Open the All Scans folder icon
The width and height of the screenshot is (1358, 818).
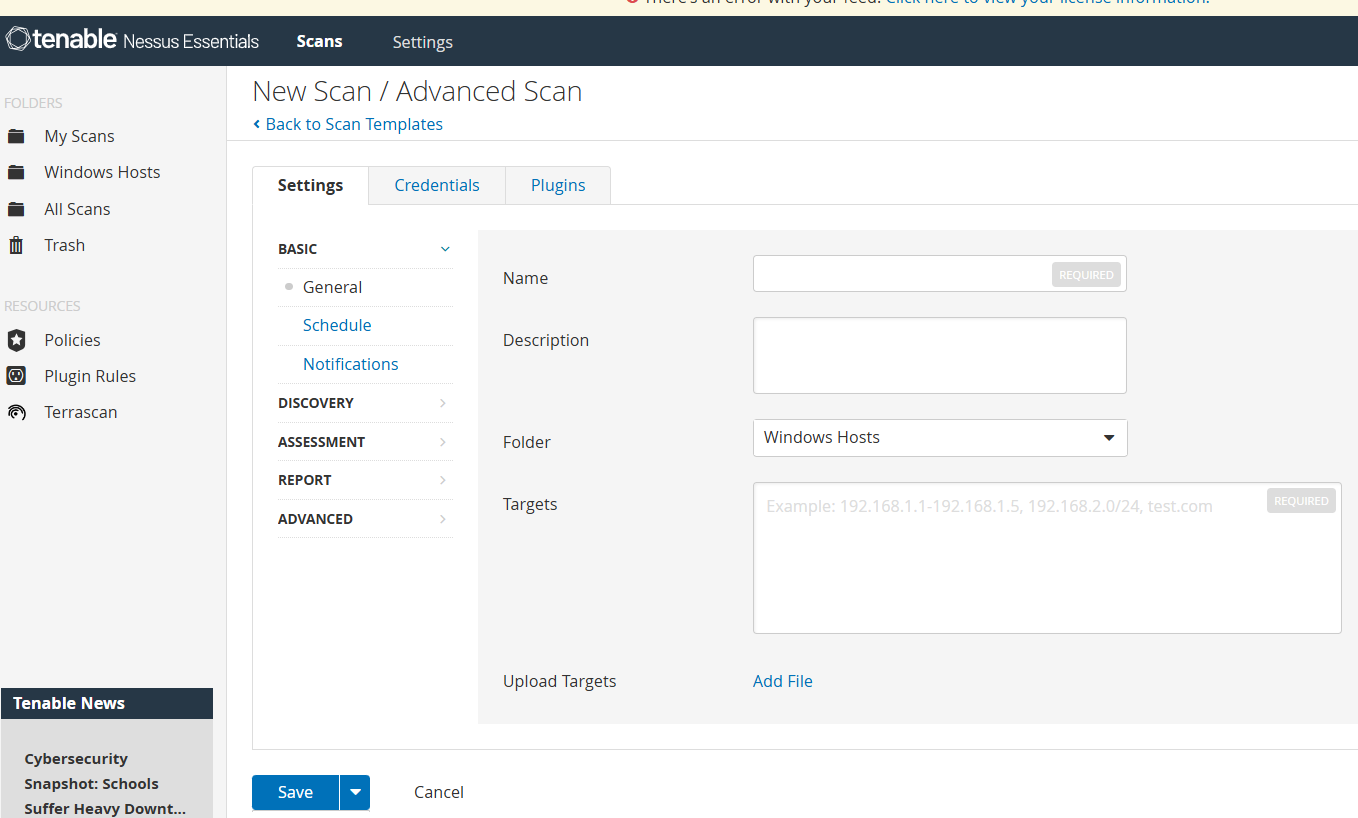pos(18,208)
